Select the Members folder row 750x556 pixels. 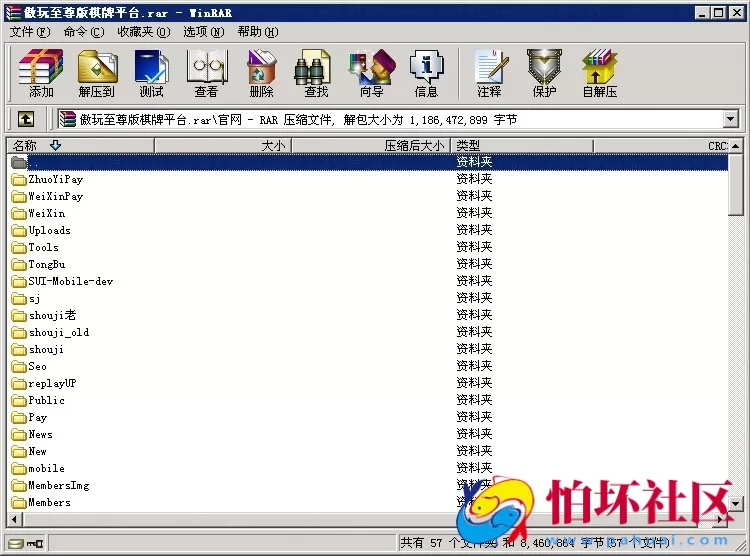[x=368, y=502]
